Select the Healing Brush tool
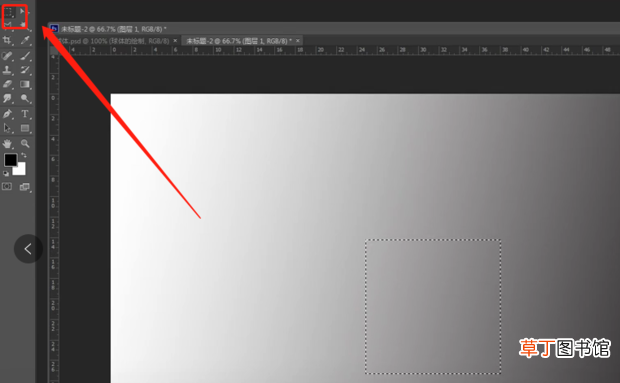Image resolution: width=620 pixels, height=383 pixels. [7, 56]
